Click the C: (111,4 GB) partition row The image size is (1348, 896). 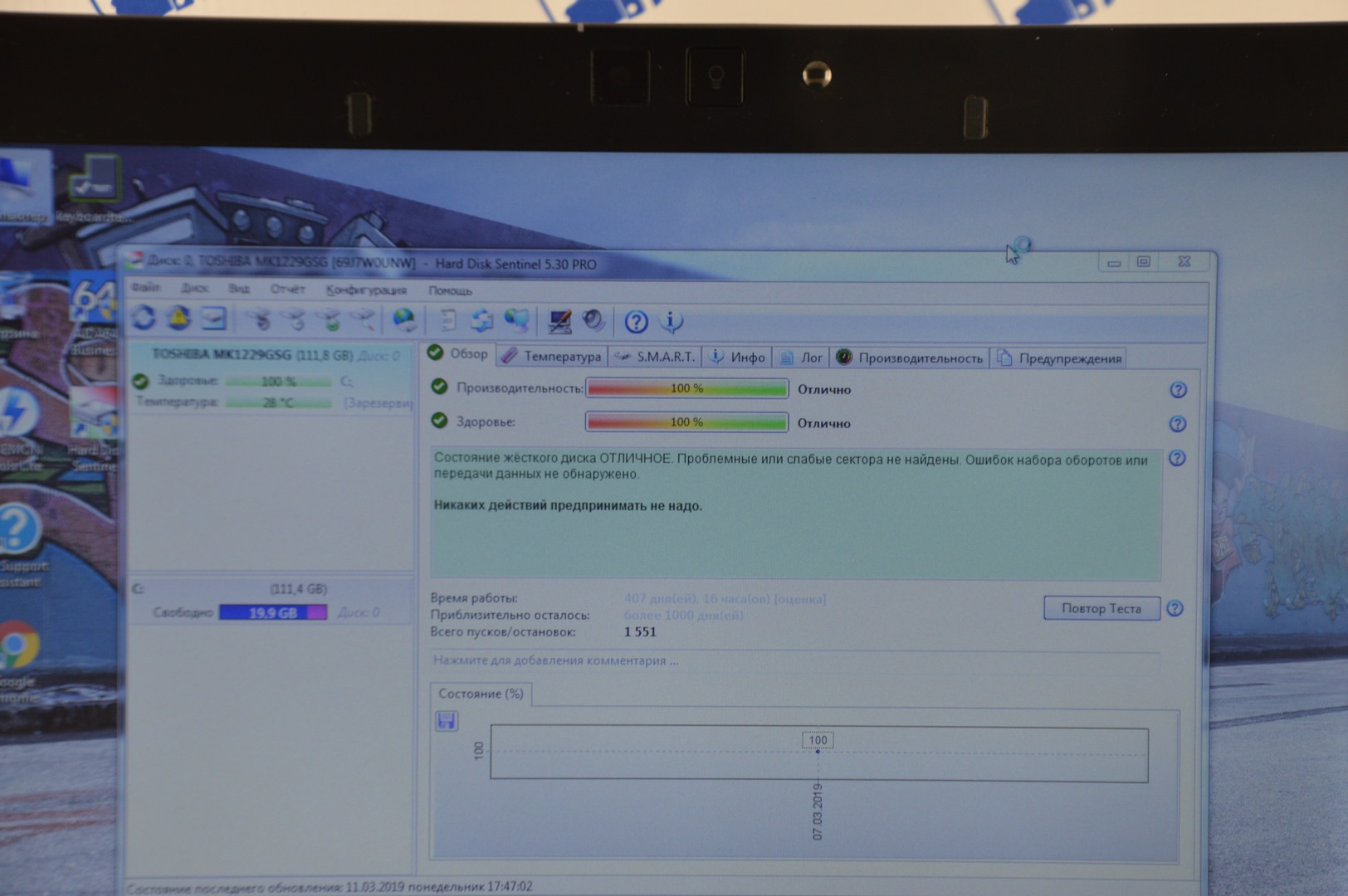[271, 589]
